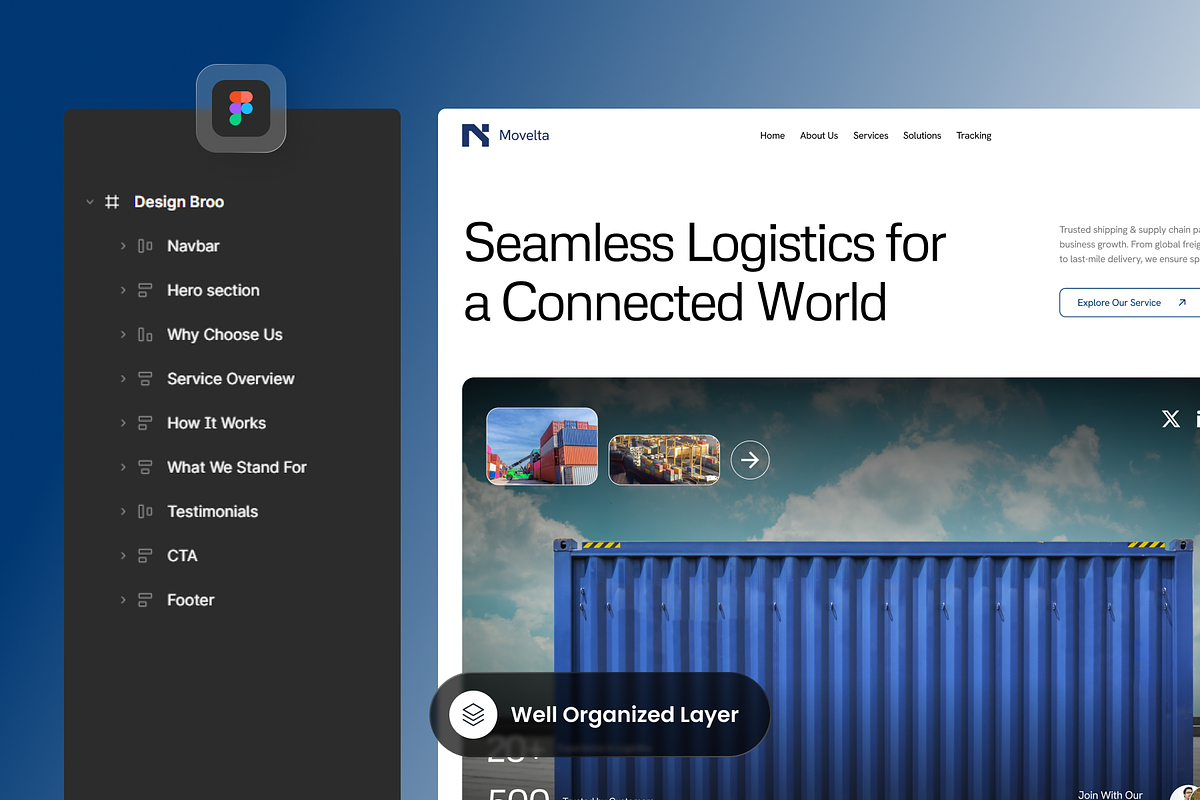Click the layout icon beside Testimonials

pyautogui.click(x=145, y=511)
